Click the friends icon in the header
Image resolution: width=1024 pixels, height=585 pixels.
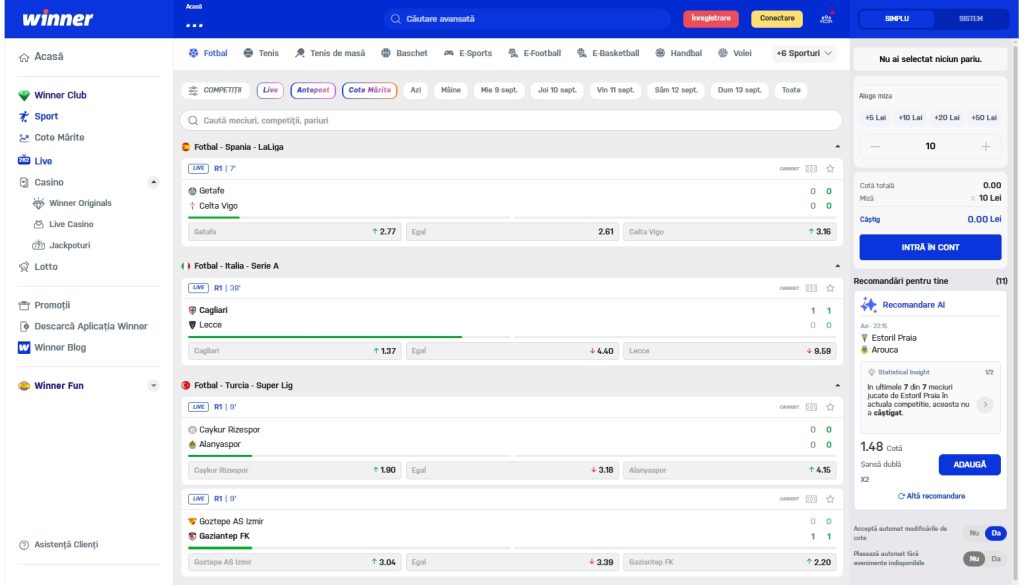pos(826,18)
